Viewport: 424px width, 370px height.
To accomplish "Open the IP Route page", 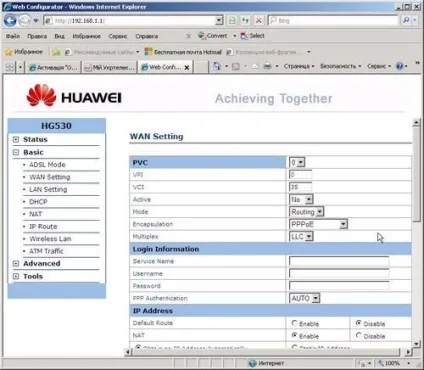I will 43,226.
